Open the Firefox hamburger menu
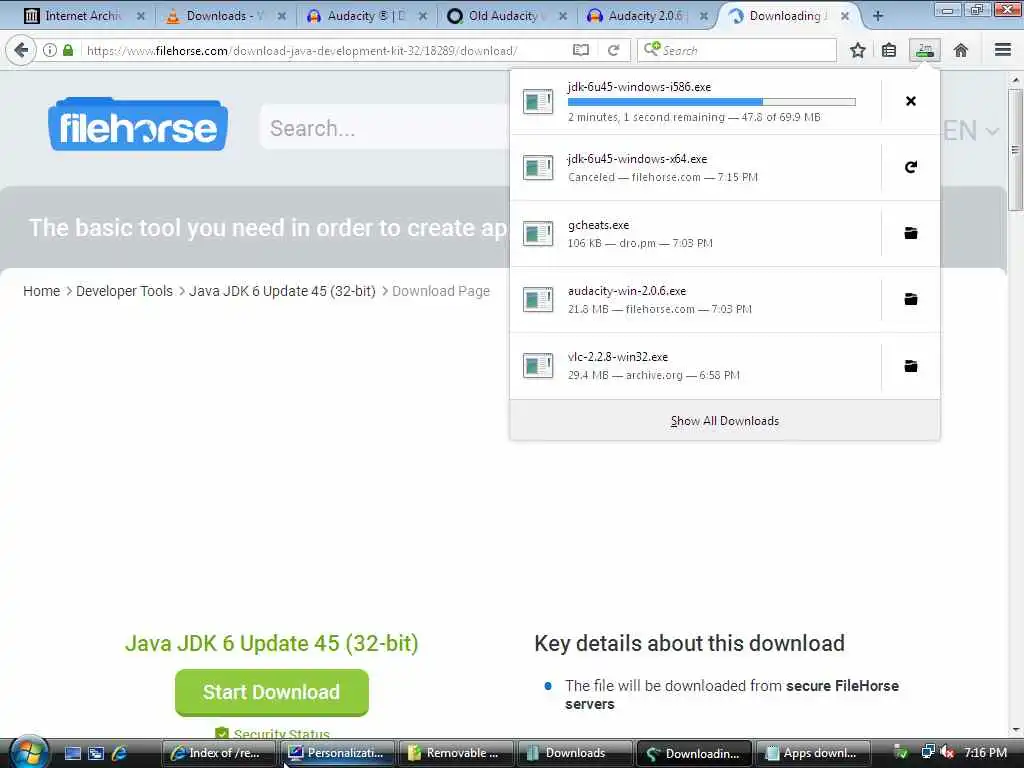Viewport: 1024px width, 768px height. pyautogui.click(x=1003, y=50)
